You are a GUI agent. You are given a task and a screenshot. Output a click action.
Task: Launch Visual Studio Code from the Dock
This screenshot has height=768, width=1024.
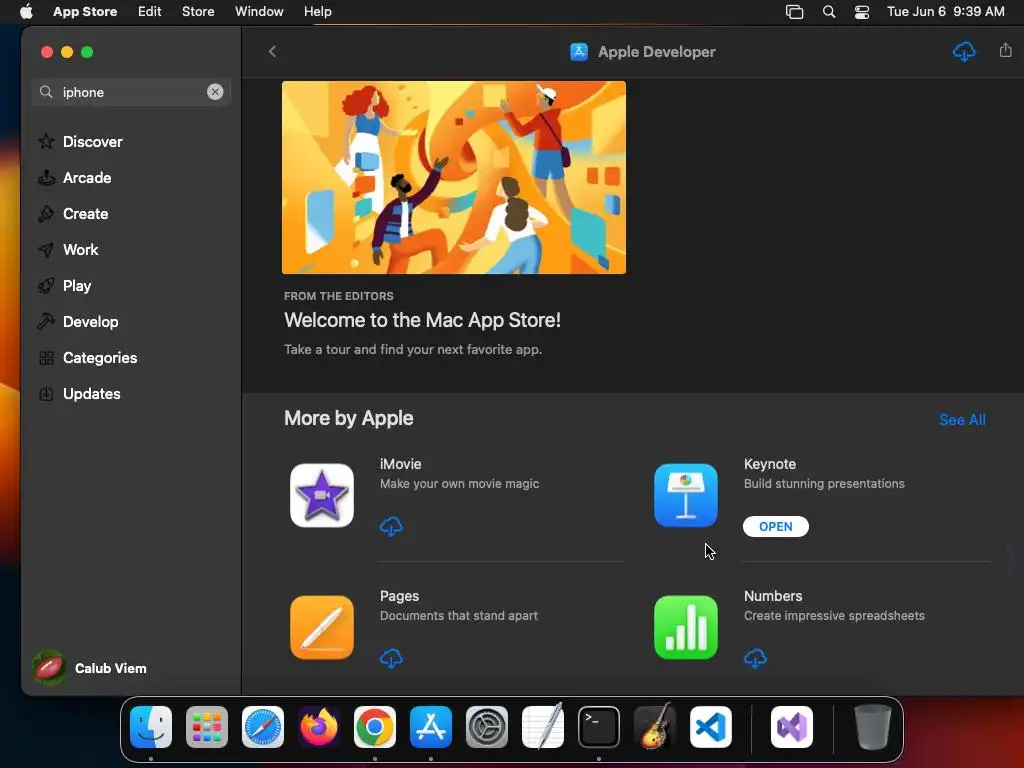pos(711,727)
